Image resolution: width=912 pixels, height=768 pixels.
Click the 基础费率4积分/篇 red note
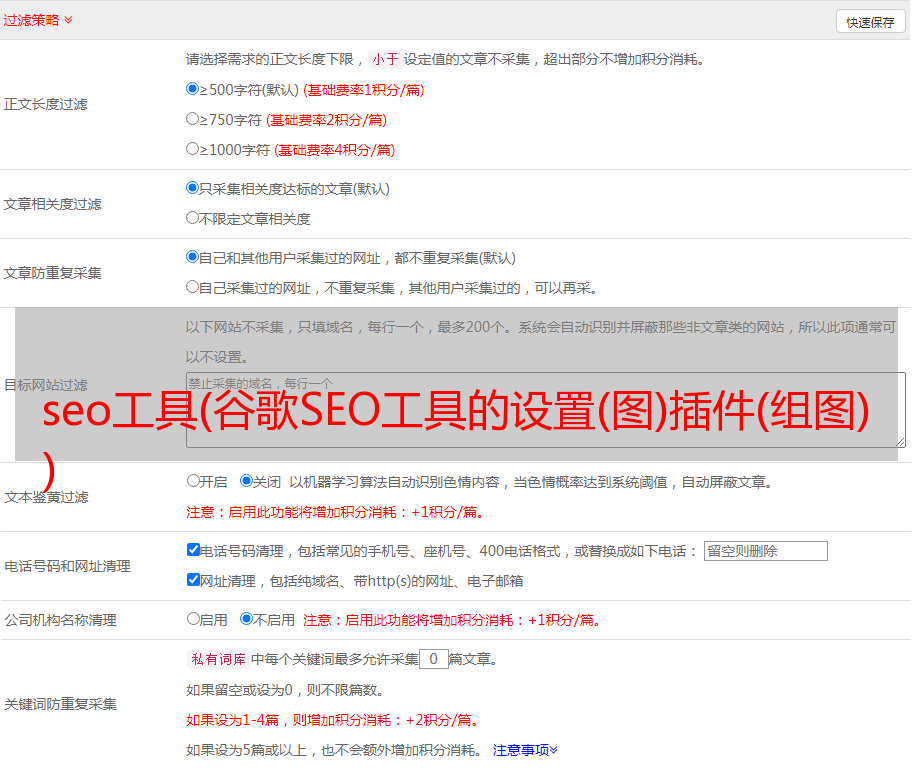click(x=334, y=150)
